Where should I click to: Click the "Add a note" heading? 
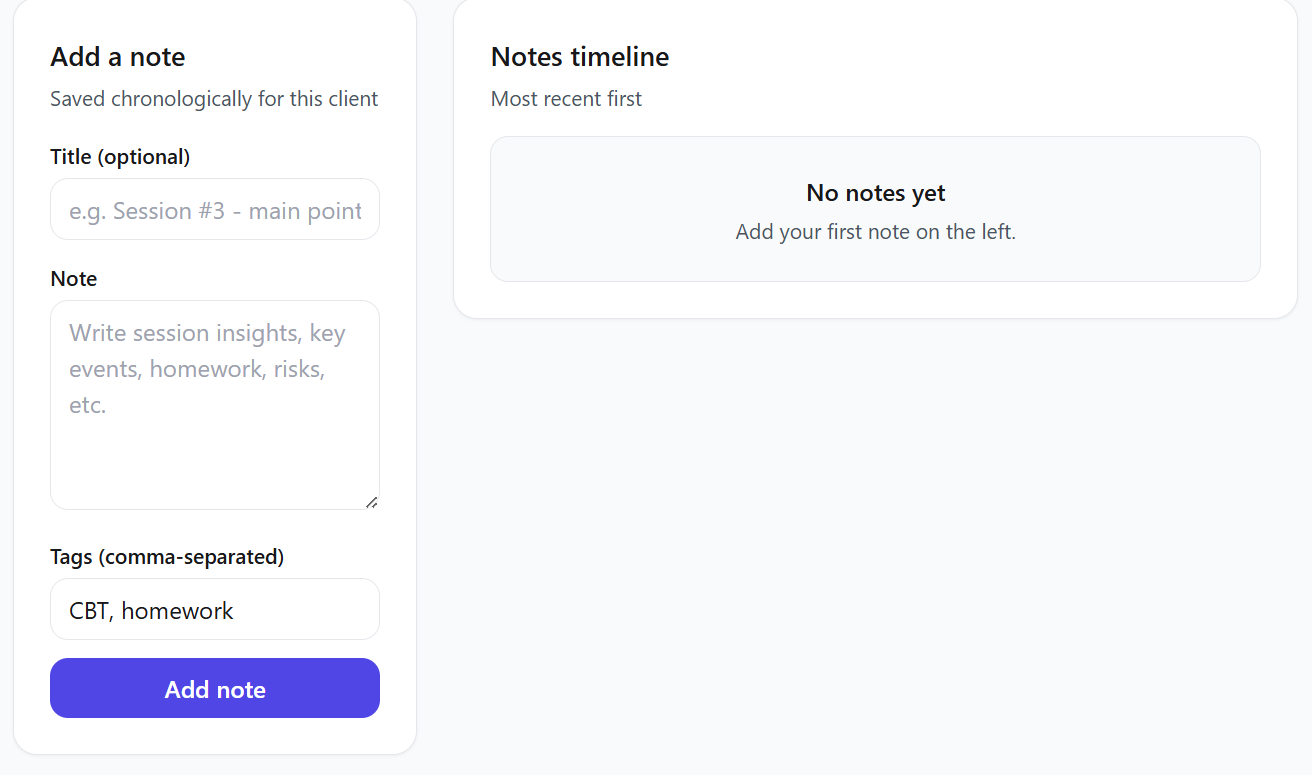coord(118,57)
